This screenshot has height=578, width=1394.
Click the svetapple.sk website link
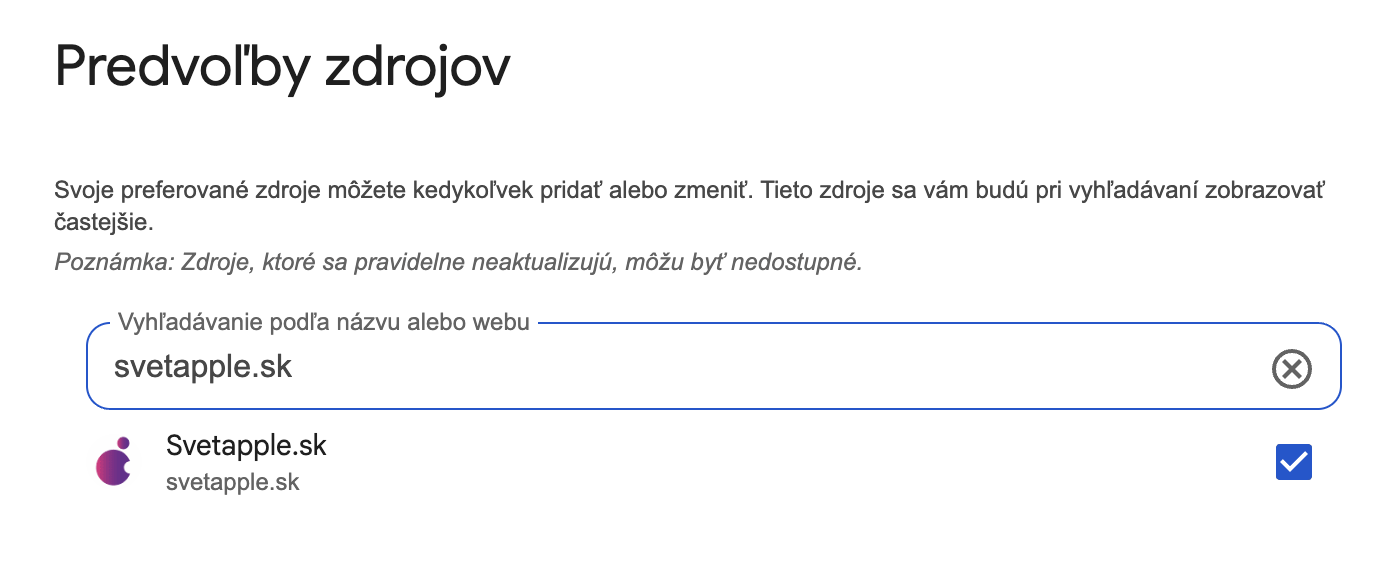[x=233, y=483]
